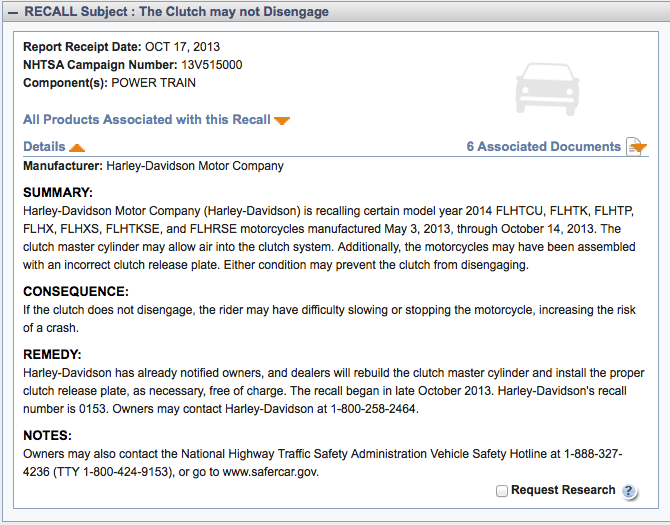
Task: Click the www.safercar.gov address
Action: (x=270, y=471)
